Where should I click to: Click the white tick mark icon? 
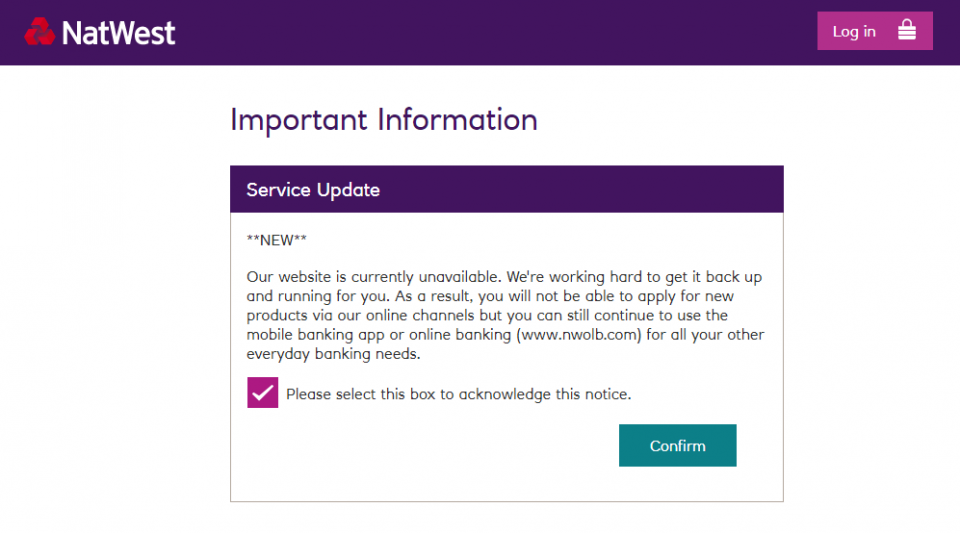pos(262,393)
